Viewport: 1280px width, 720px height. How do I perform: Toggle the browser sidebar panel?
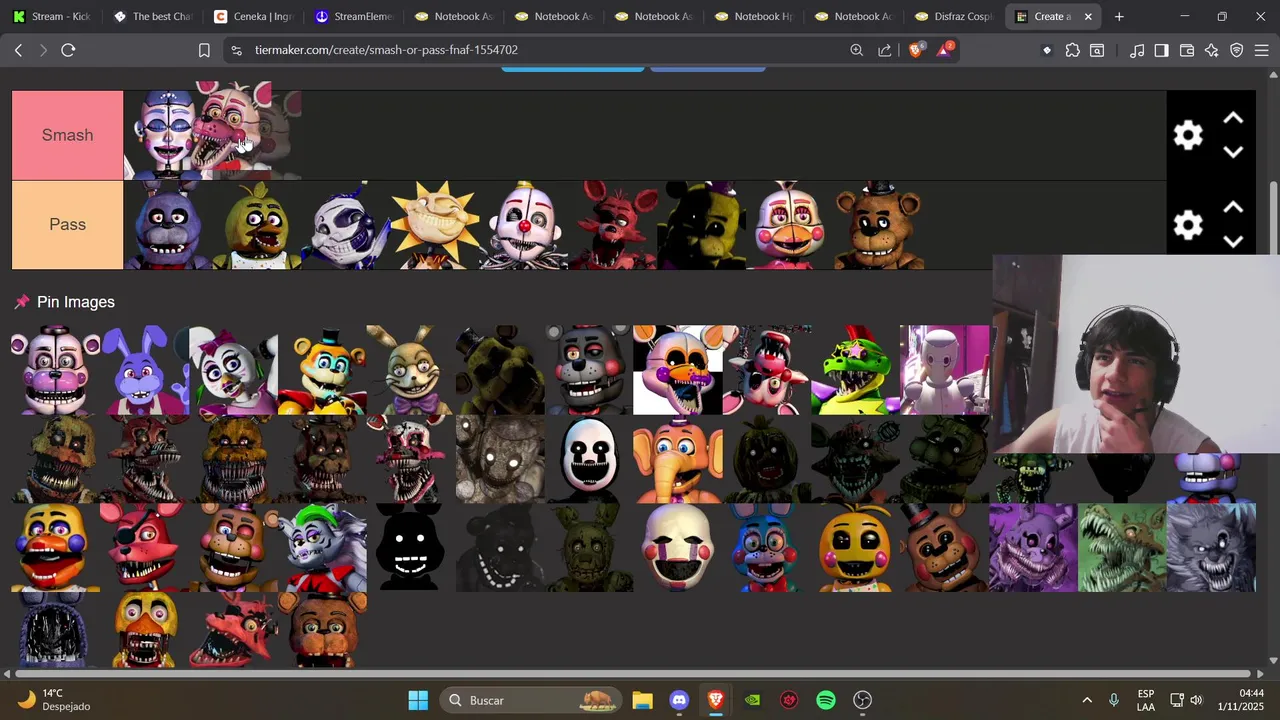tap(1162, 50)
